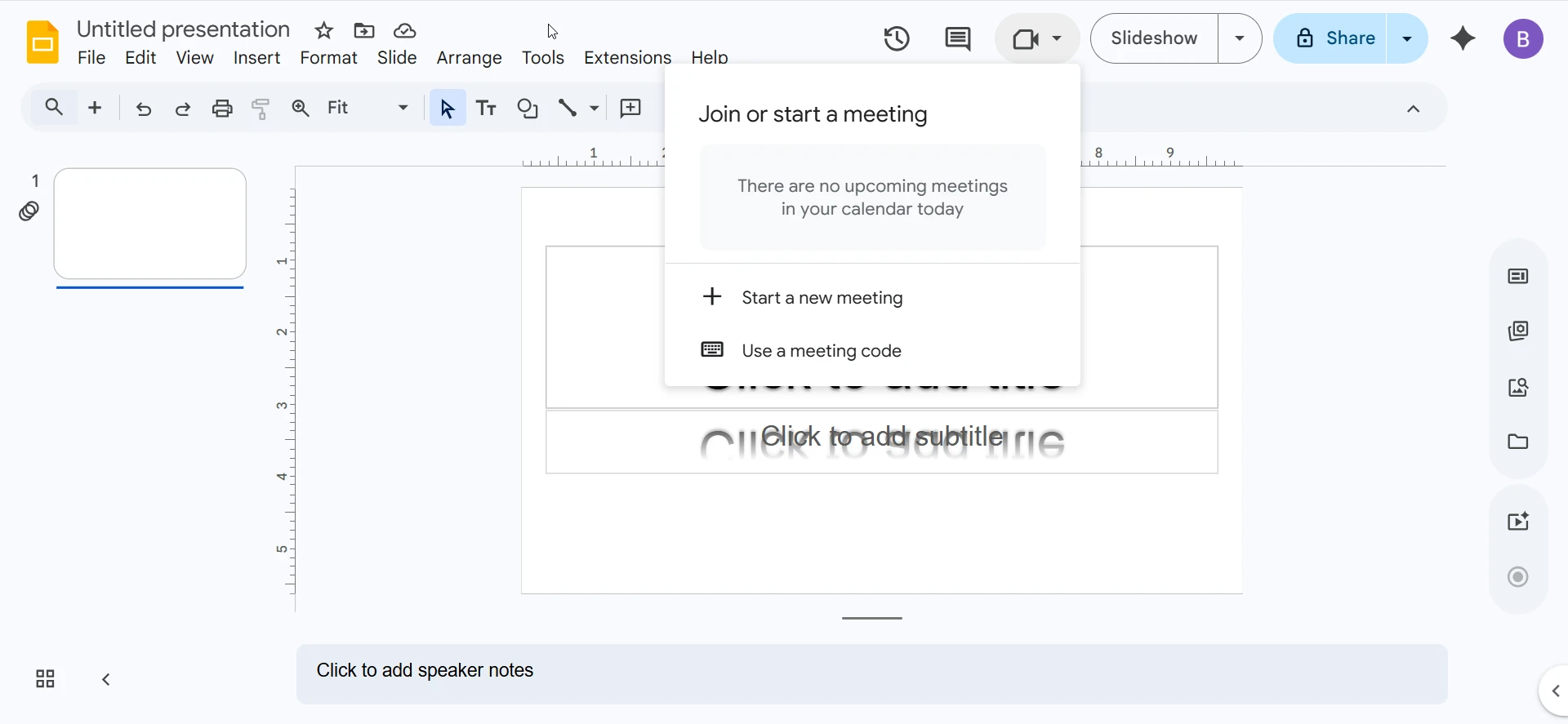This screenshot has width=1568, height=724.
Task: Click the plus icon for new meeting
Action: (x=712, y=296)
